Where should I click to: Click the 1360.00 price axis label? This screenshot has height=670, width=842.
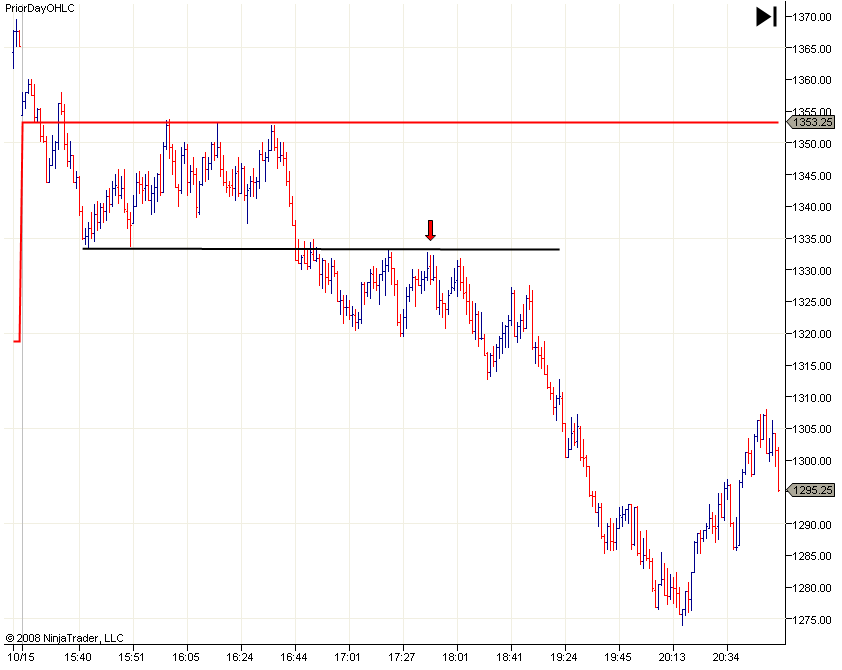pos(811,80)
